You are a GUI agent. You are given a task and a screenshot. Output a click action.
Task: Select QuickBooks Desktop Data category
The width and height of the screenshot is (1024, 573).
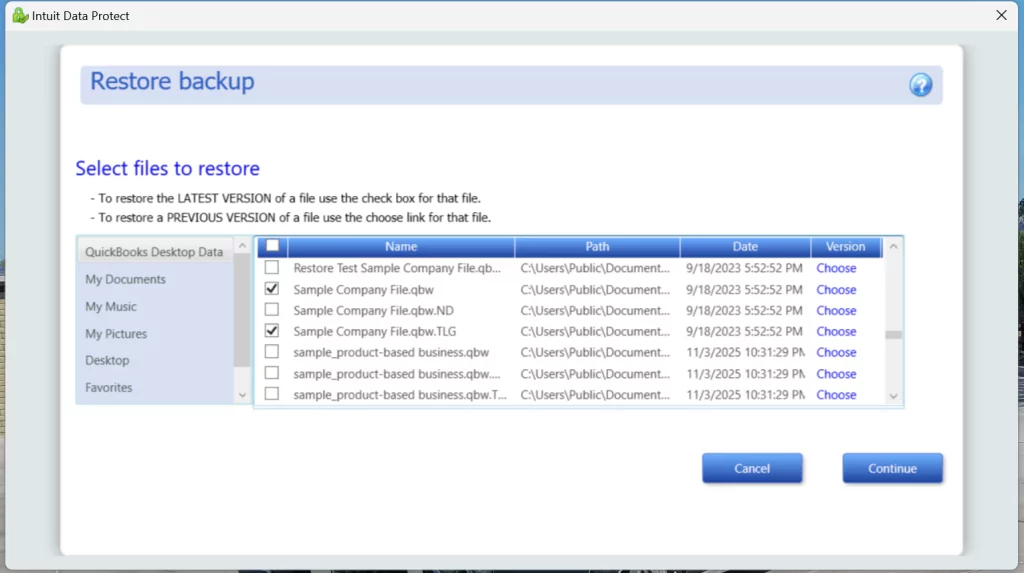pos(154,252)
